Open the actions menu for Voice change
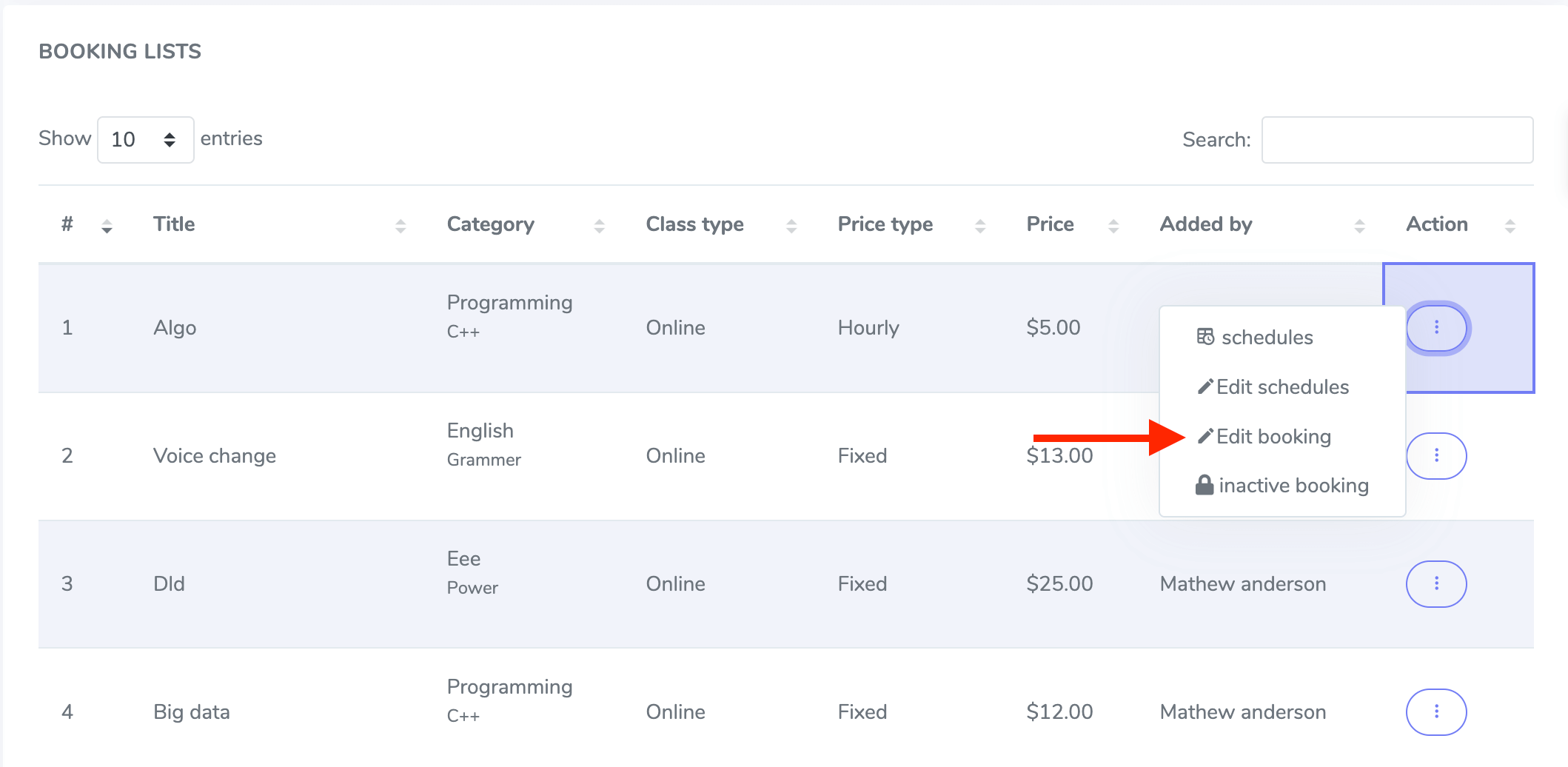 1436,455
